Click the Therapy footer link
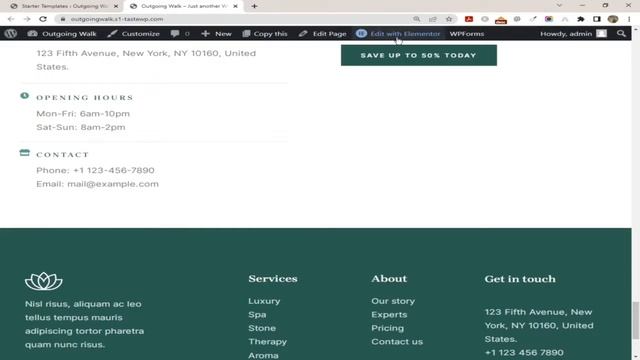The width and height of the screenshot is (640, 360). (267, 342)
